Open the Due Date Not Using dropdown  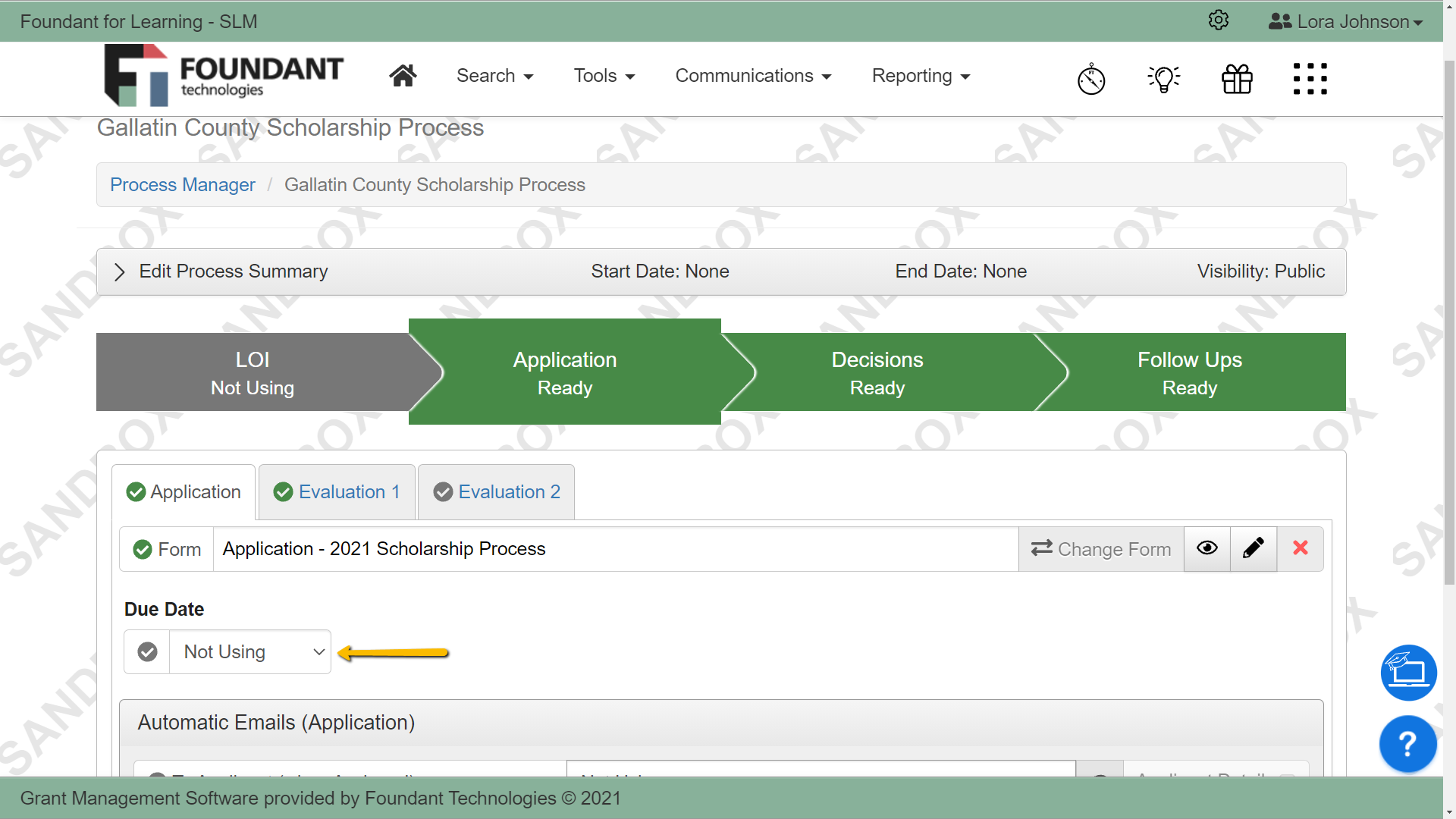point(250,651)
